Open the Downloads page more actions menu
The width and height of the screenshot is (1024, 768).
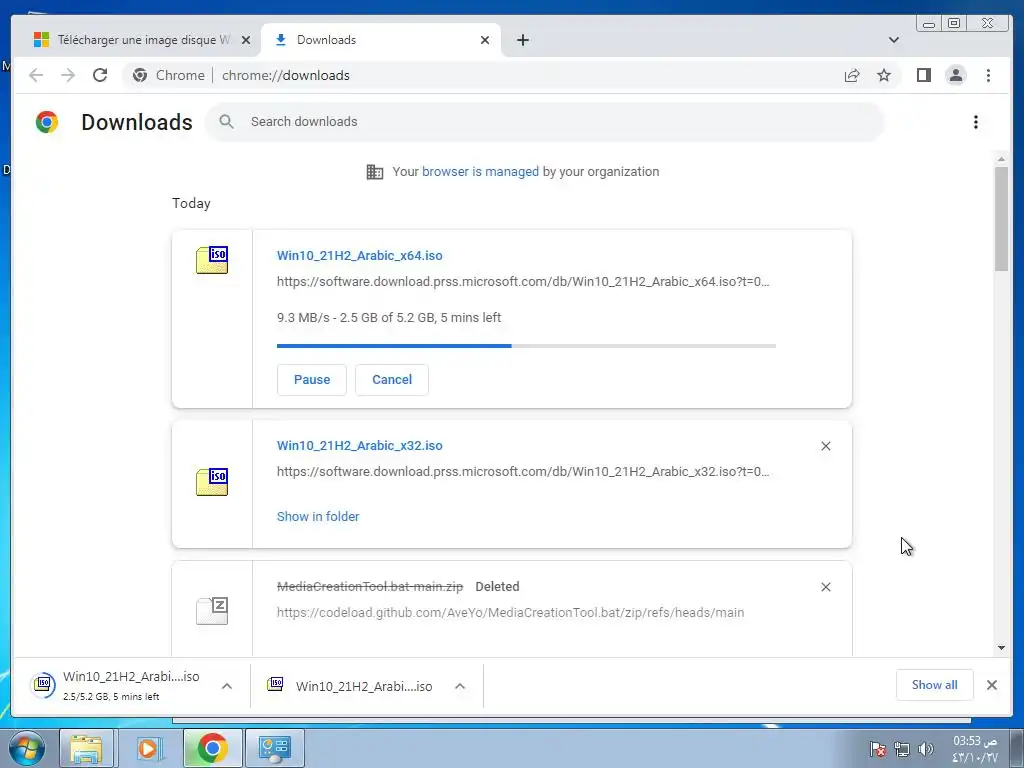pyautogui.click(x=976, y=122)
